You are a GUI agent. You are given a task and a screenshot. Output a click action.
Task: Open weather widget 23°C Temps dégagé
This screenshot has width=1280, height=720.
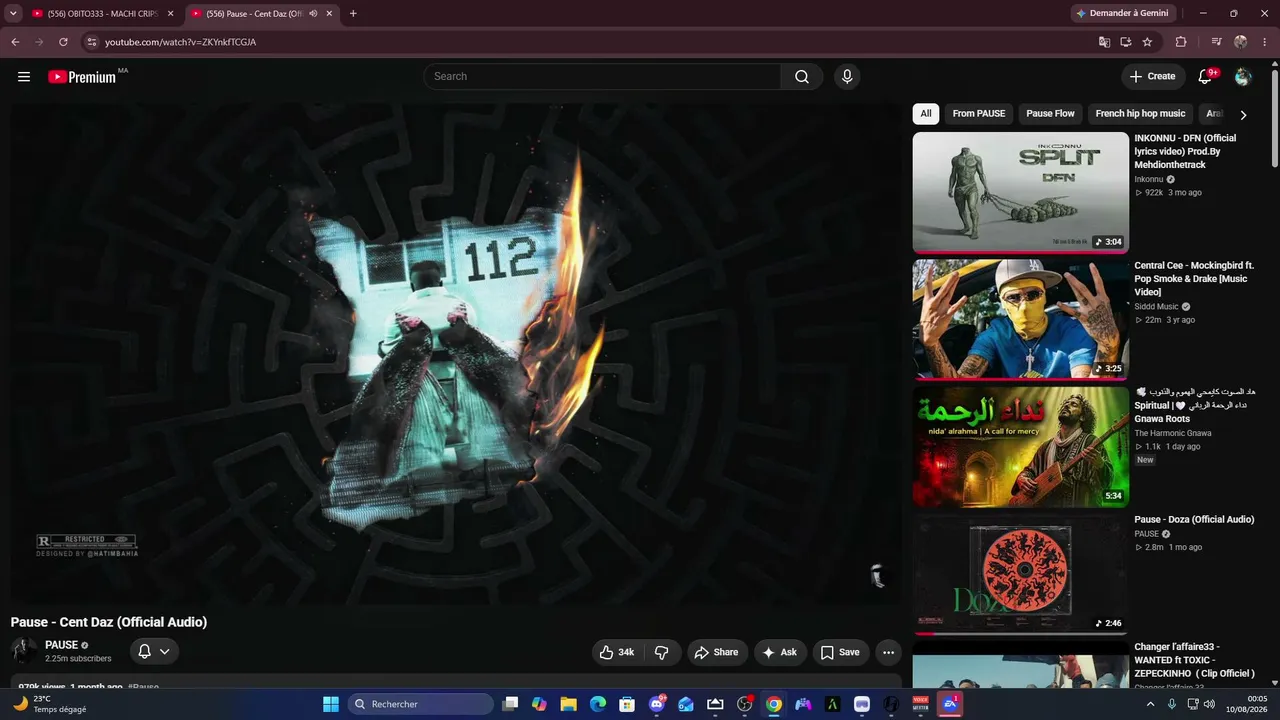50,704
